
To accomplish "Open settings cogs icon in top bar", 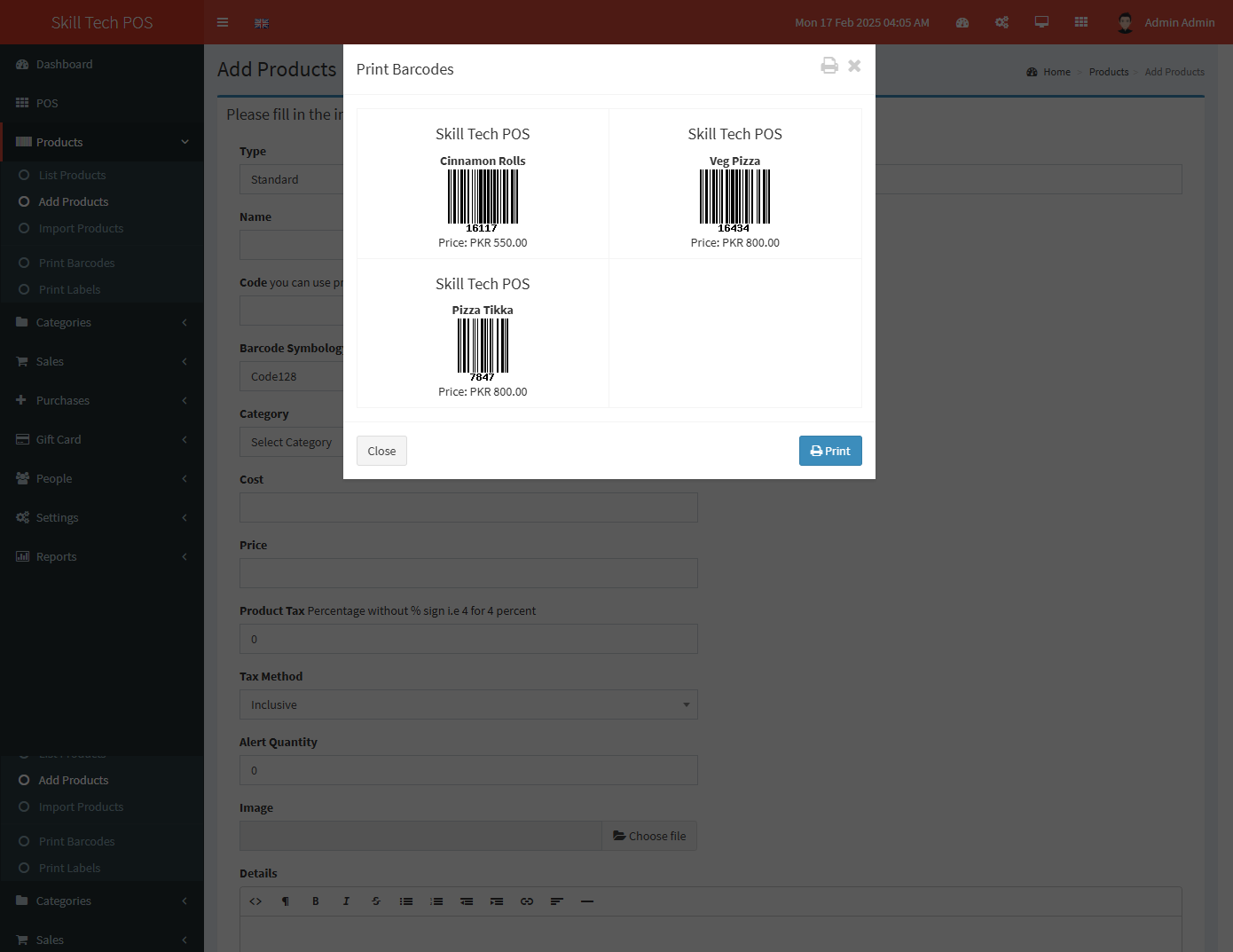I will pyautogui.click(x=1001, y=22).
